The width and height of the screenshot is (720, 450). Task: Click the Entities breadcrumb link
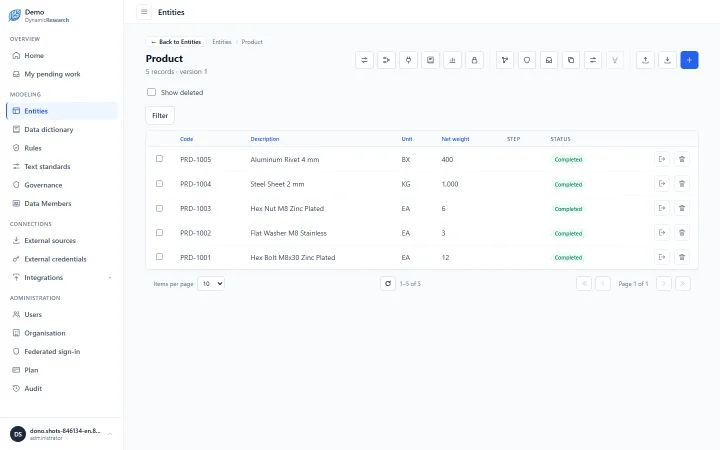[x=222, y=42]
